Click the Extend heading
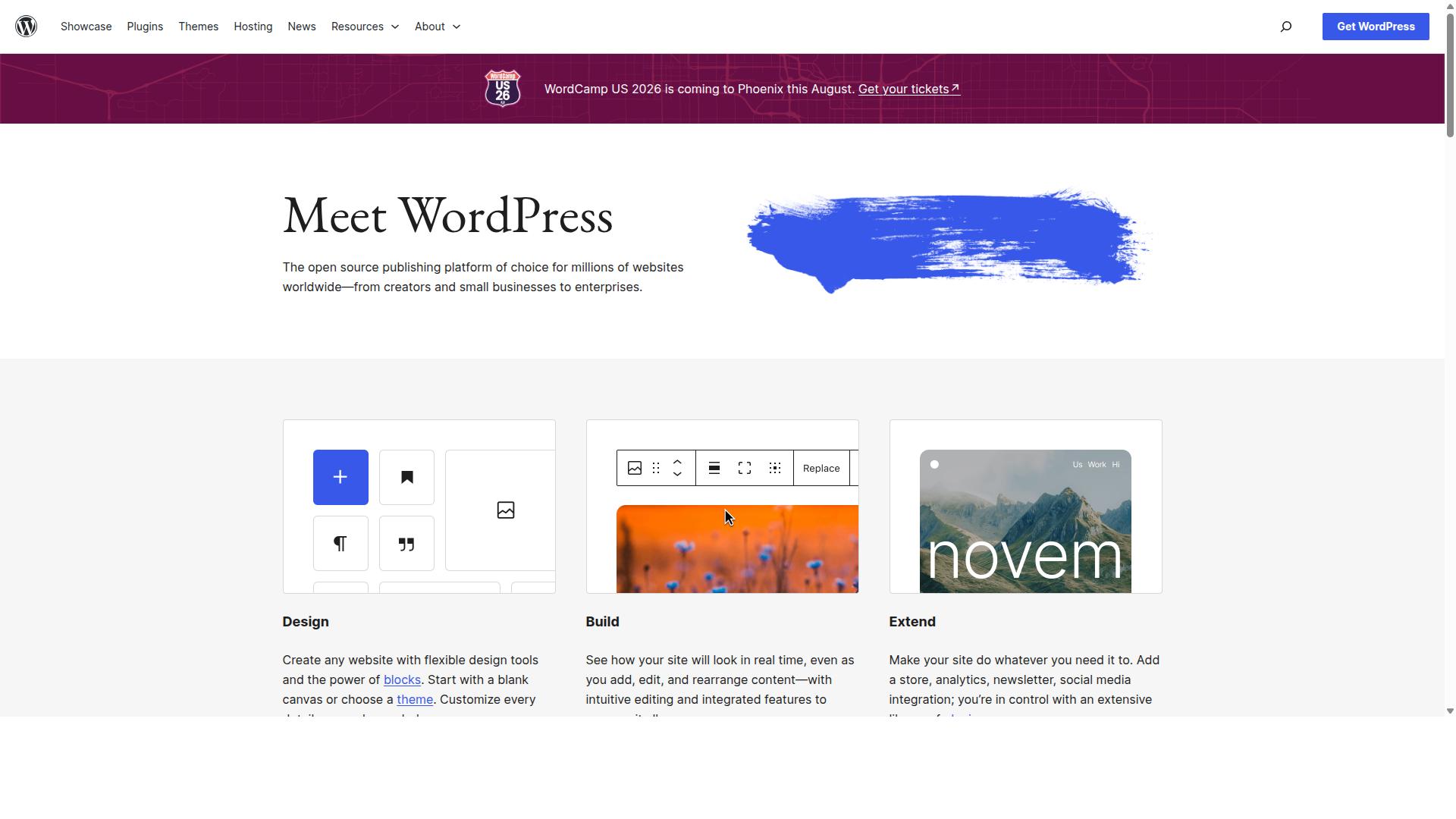The image size is (1456, 819). coord(912,622)
